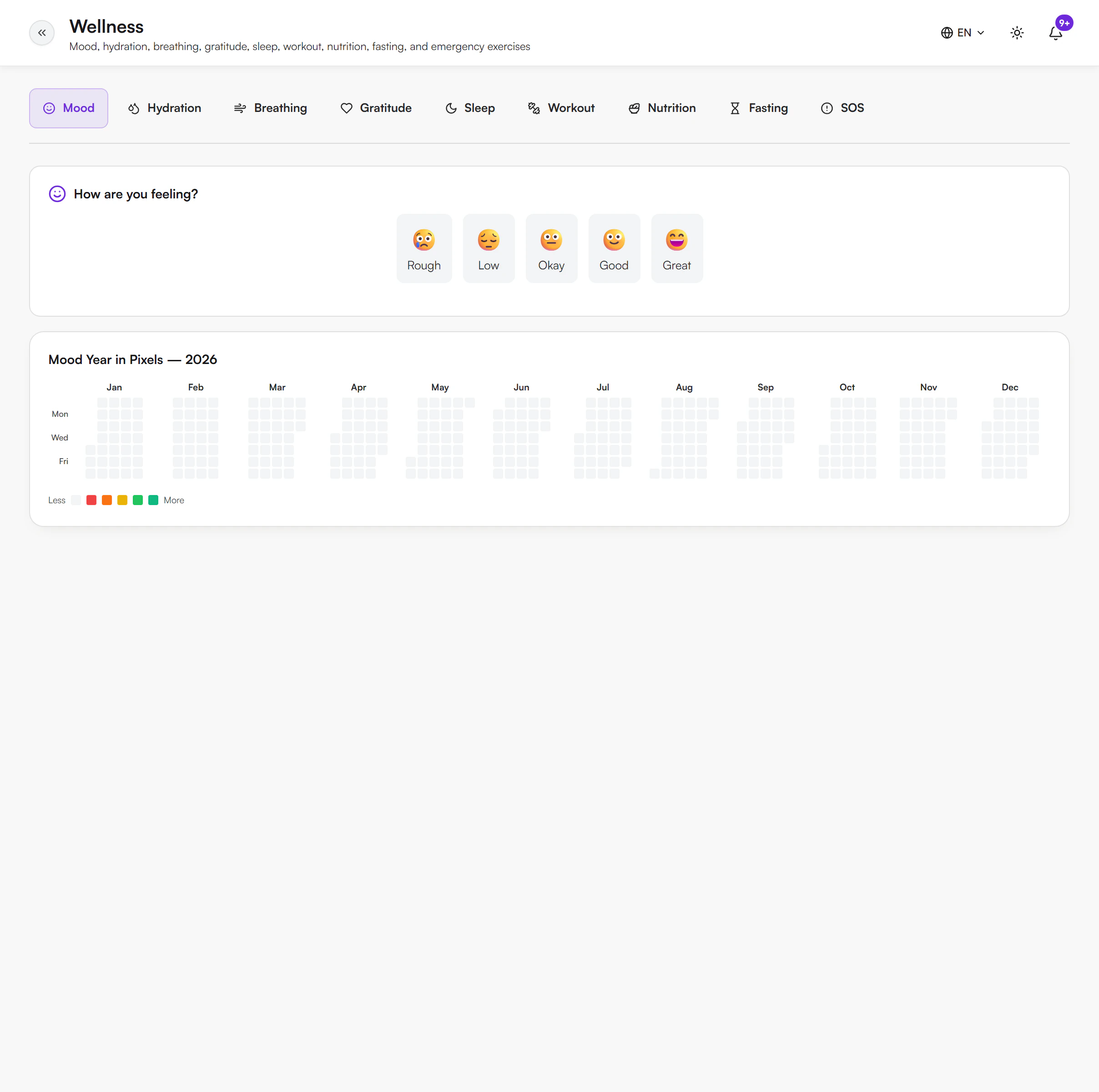Image resolution: width=1099 pixels, height=1092 pixels.
Task: Click the red legend swatch
Action: [91, 500]
